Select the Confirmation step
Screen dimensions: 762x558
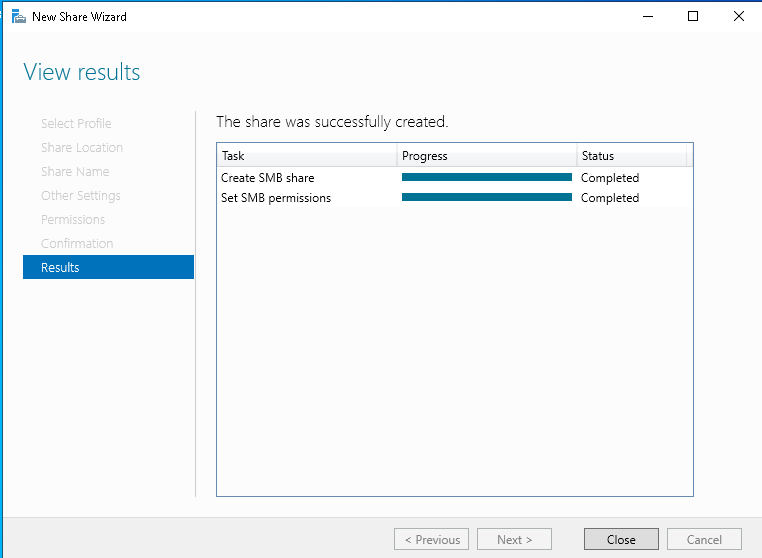(x=77, y=244)
